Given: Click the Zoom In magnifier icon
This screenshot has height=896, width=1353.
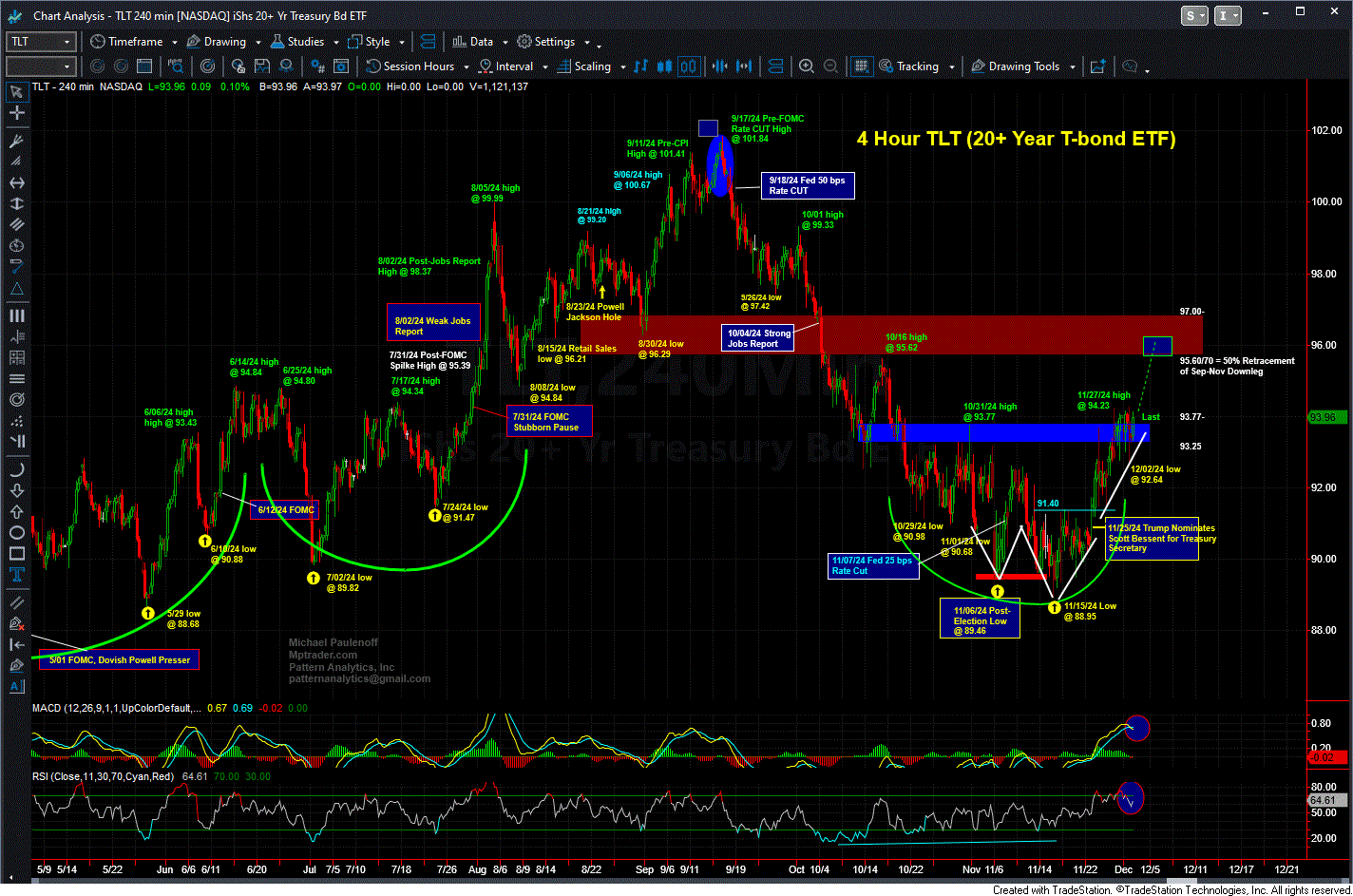Looking at the screenshot, I should pos(806,67).
